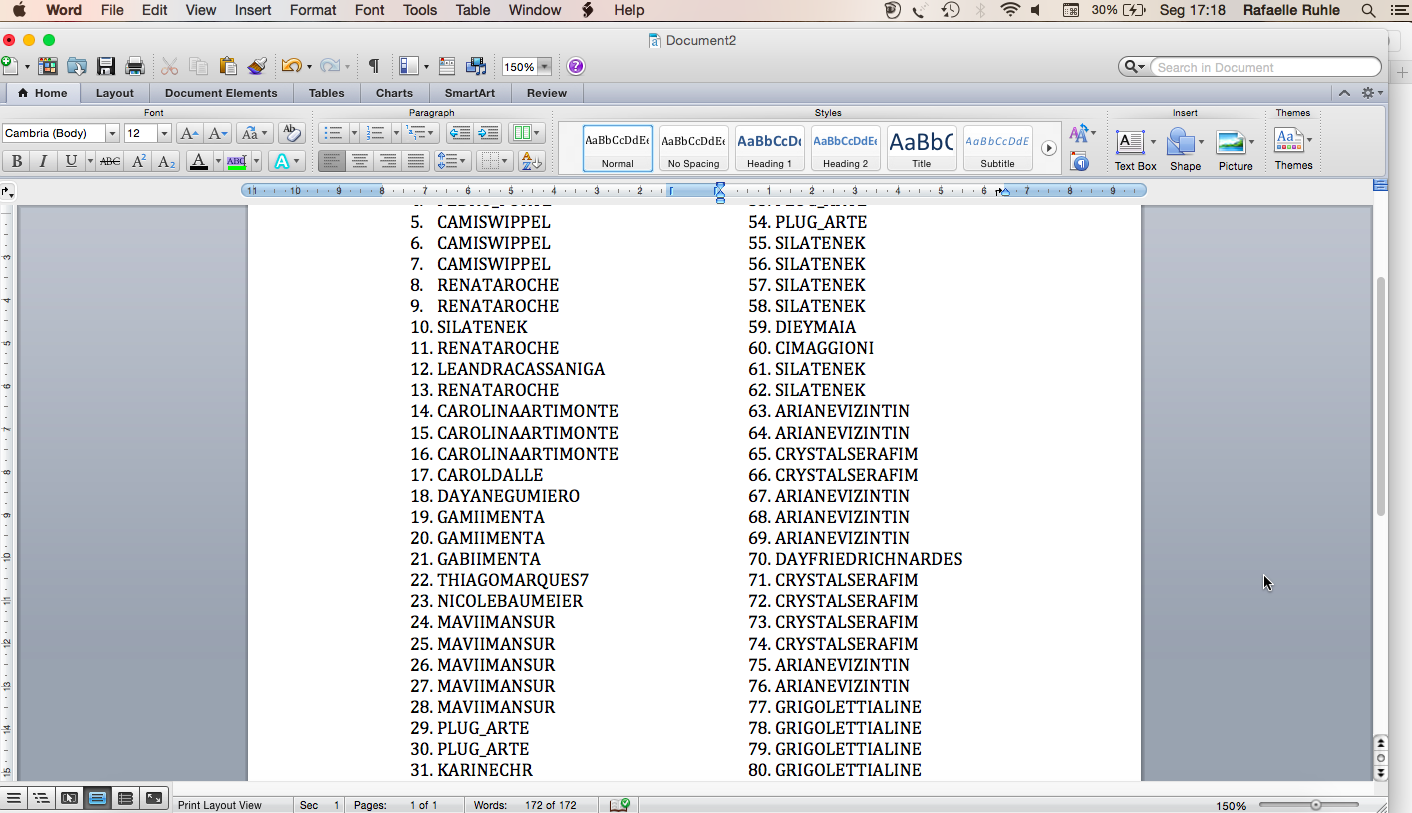Open the 150% zoom dropdown in toolbar
Viewport: 1412px width, 813px height.
(x=544, y=67)
